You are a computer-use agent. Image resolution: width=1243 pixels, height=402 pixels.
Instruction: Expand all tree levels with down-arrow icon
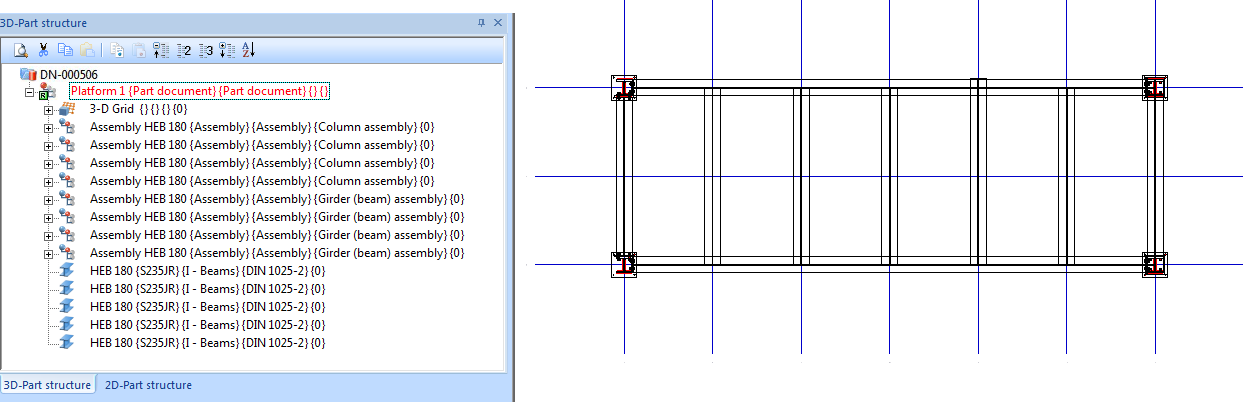coord(227,49)
